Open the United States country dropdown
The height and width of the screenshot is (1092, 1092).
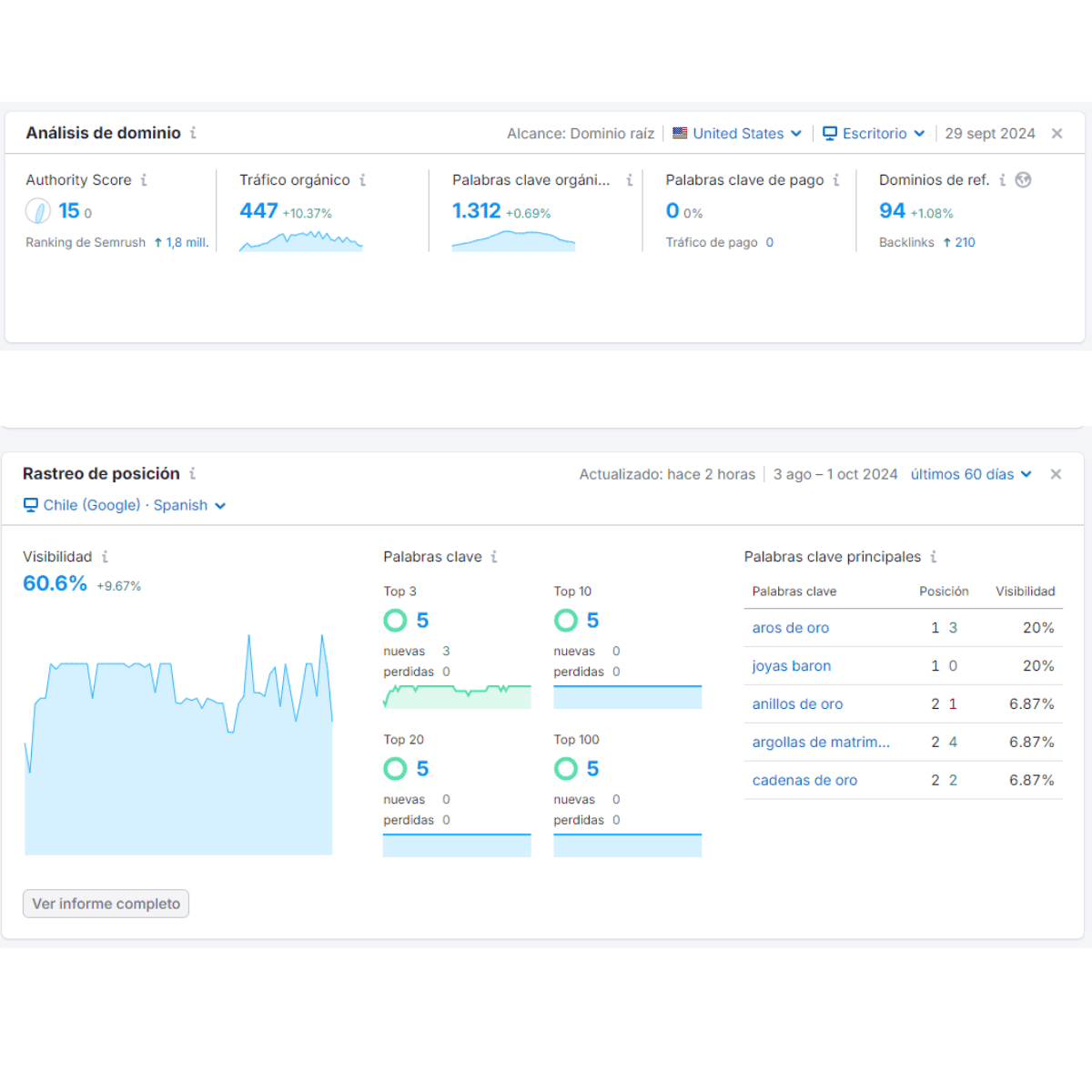coord(737,134)
